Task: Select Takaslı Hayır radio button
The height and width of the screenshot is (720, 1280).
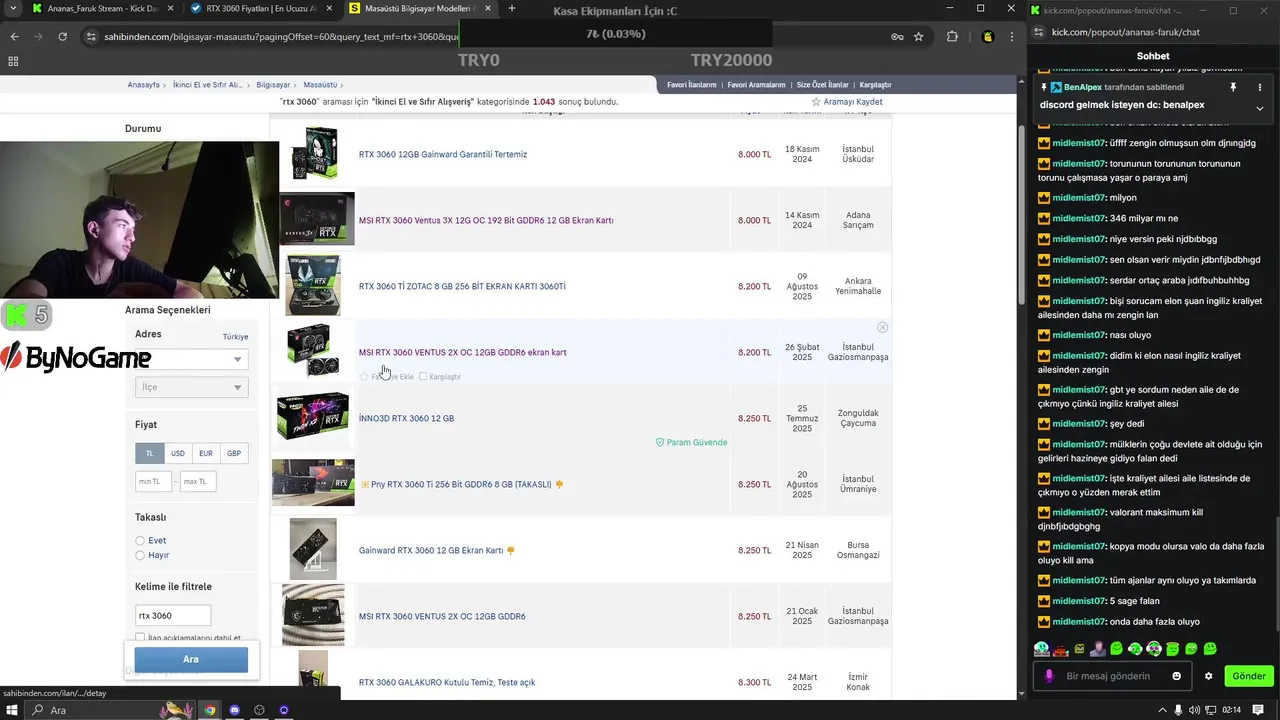Action: point(140,555)
